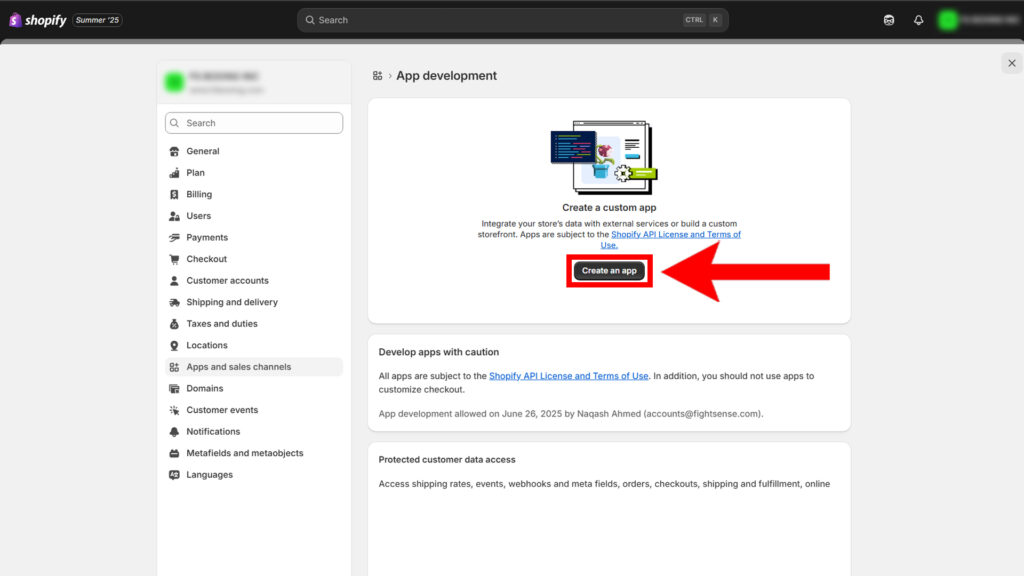This screenshot has width=1024, height=576.
Task: Open Shopify API License link under Develop apps with caution
Action: click(x=569, y=376)
